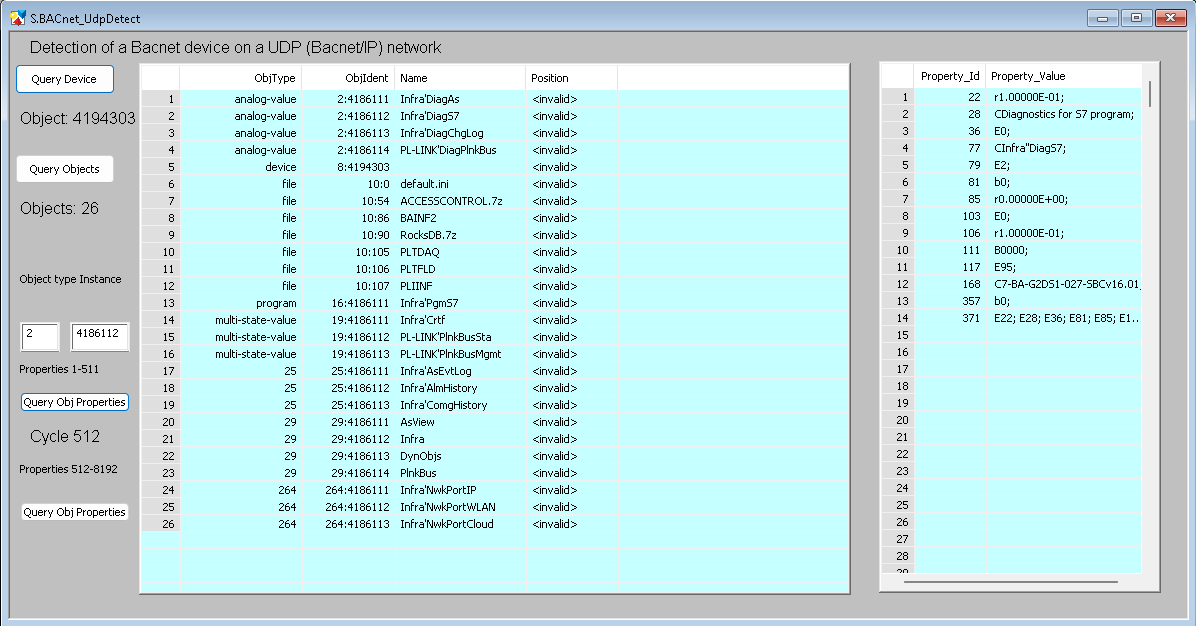Click the application icon in the title bar
The height and width of the screenshot is (626, 1196).
[17, 18]
